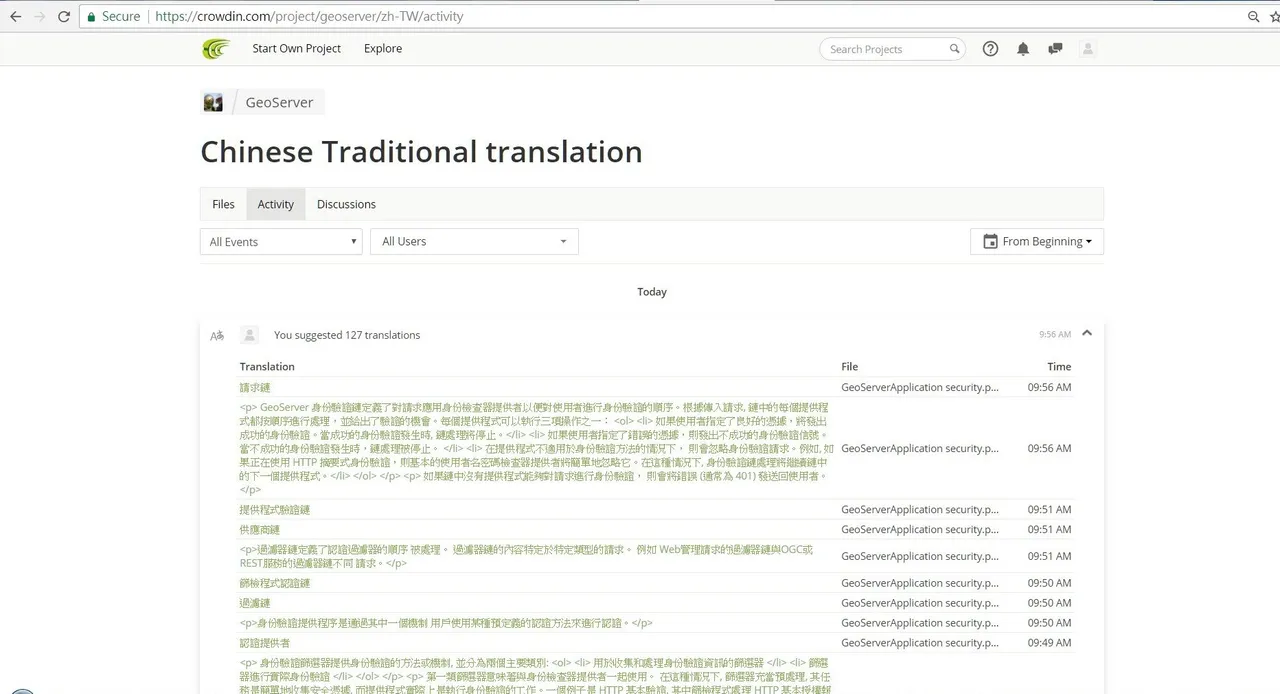Click the translation activity type icon

(217, 335)
